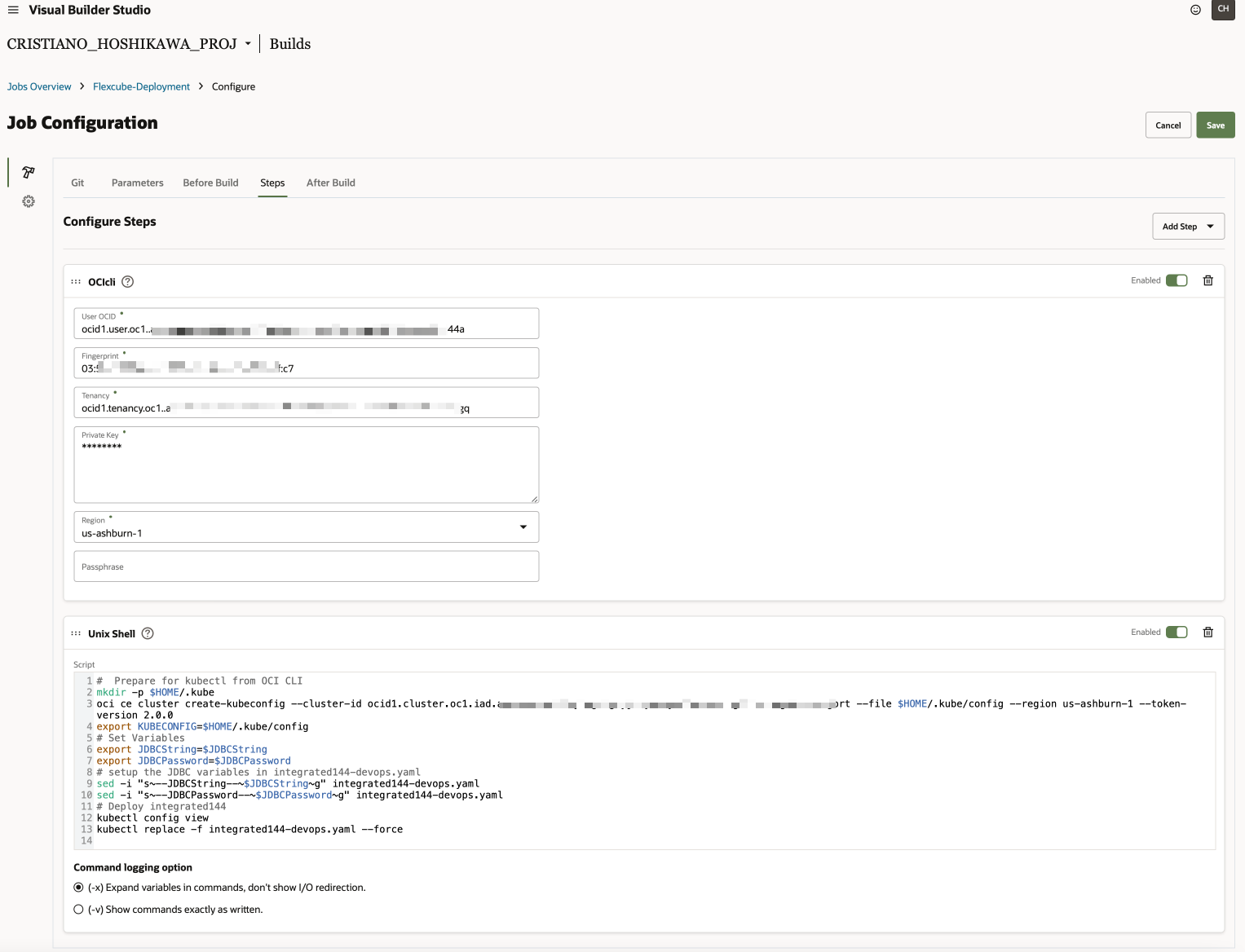The width and height of the screenshot is (1245, 952).
Task: Disable the Unix Shell step toggle
Action: (1177, 632)
